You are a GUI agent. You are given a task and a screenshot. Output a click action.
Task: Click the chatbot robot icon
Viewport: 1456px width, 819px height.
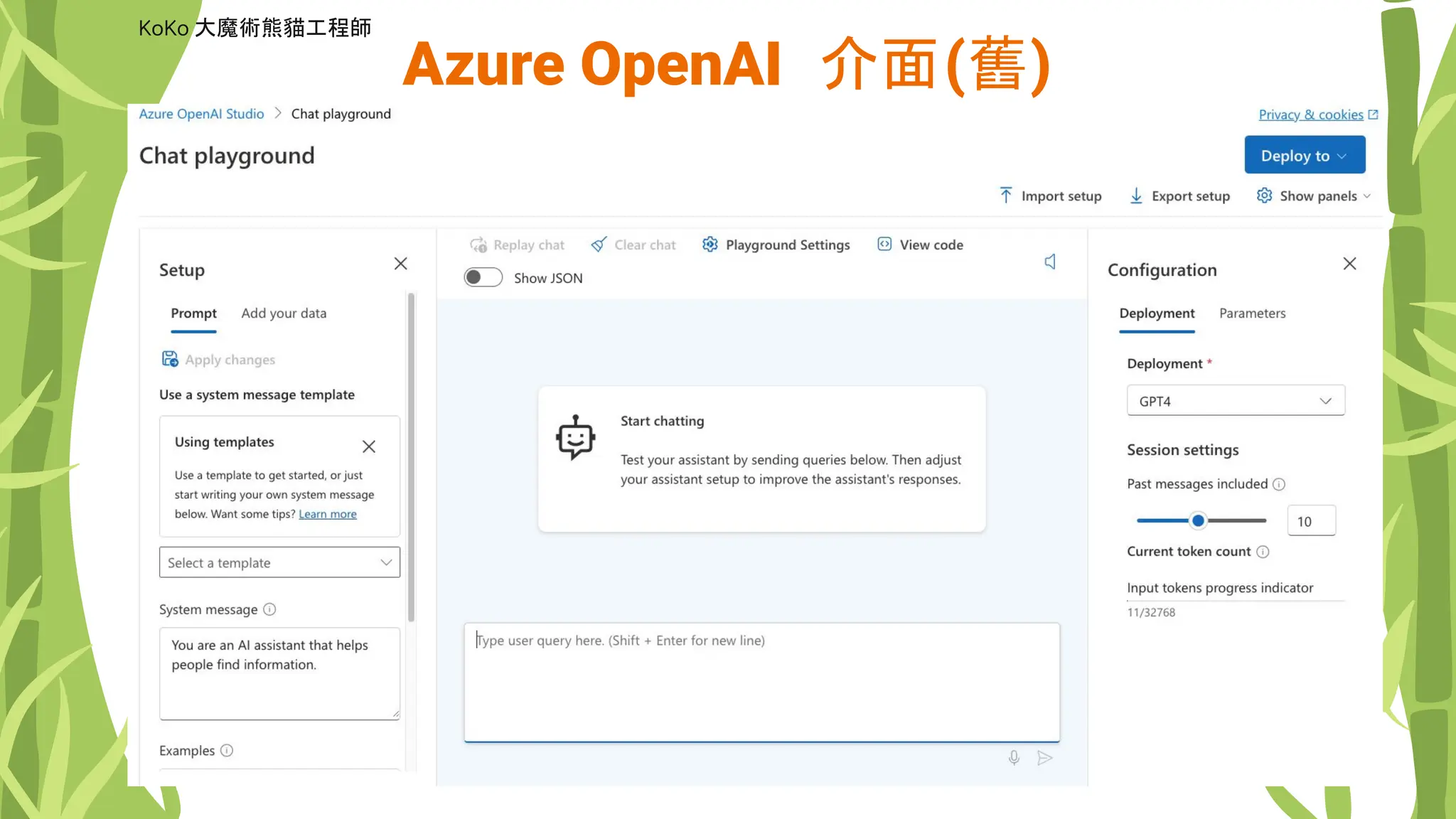[575, 437]
